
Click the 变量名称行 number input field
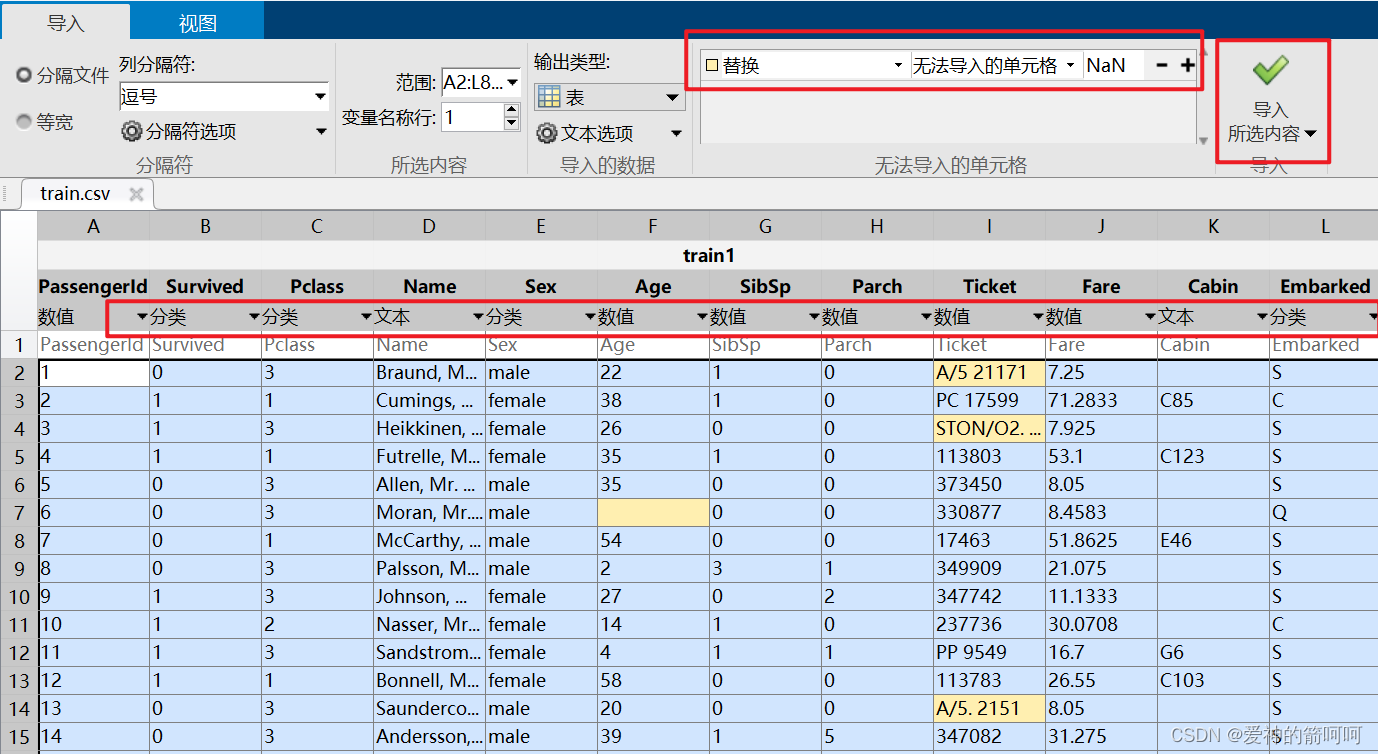472,117
